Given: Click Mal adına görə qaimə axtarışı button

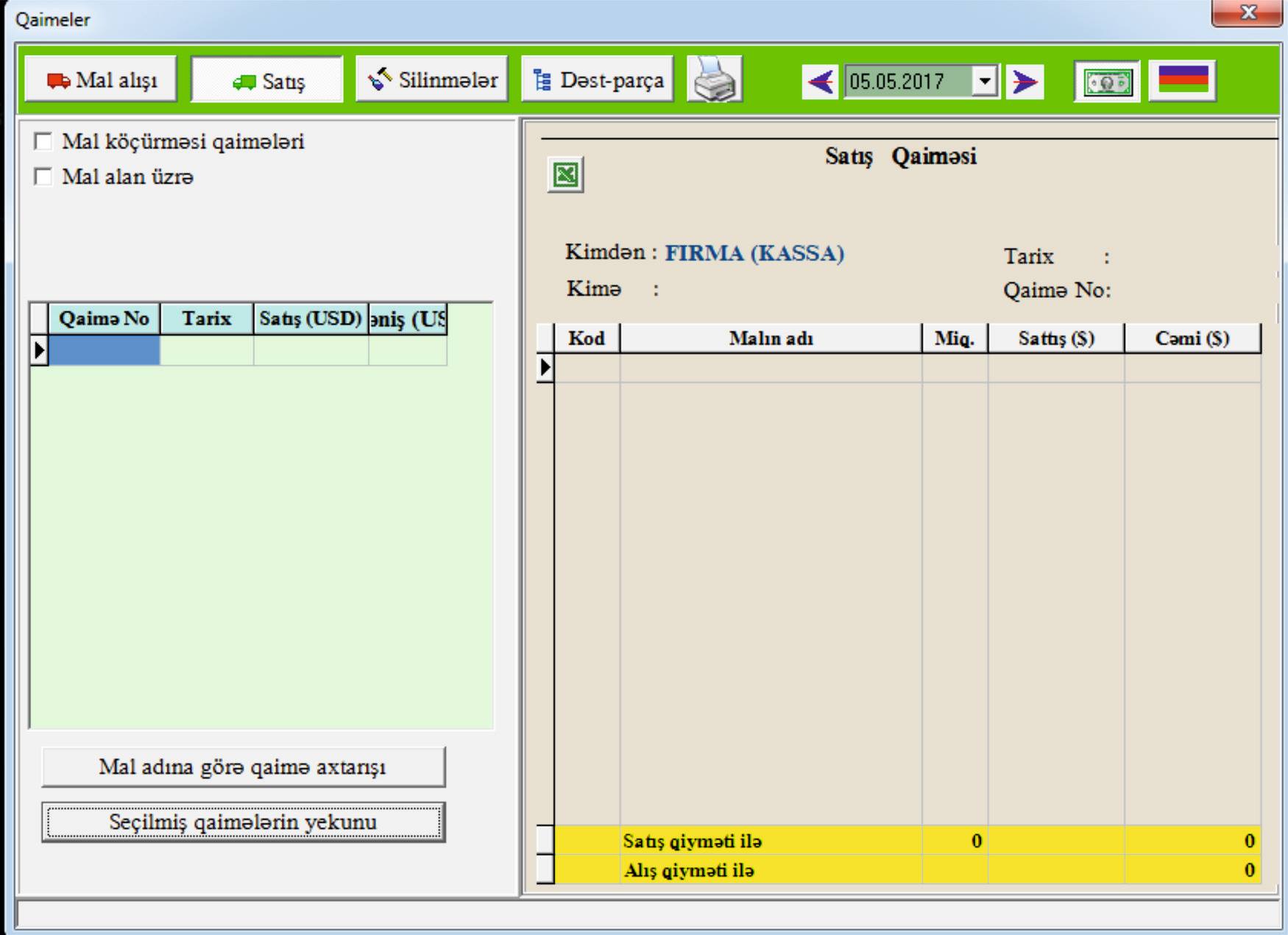Looking at the screenshot, I should click(244, 767).
